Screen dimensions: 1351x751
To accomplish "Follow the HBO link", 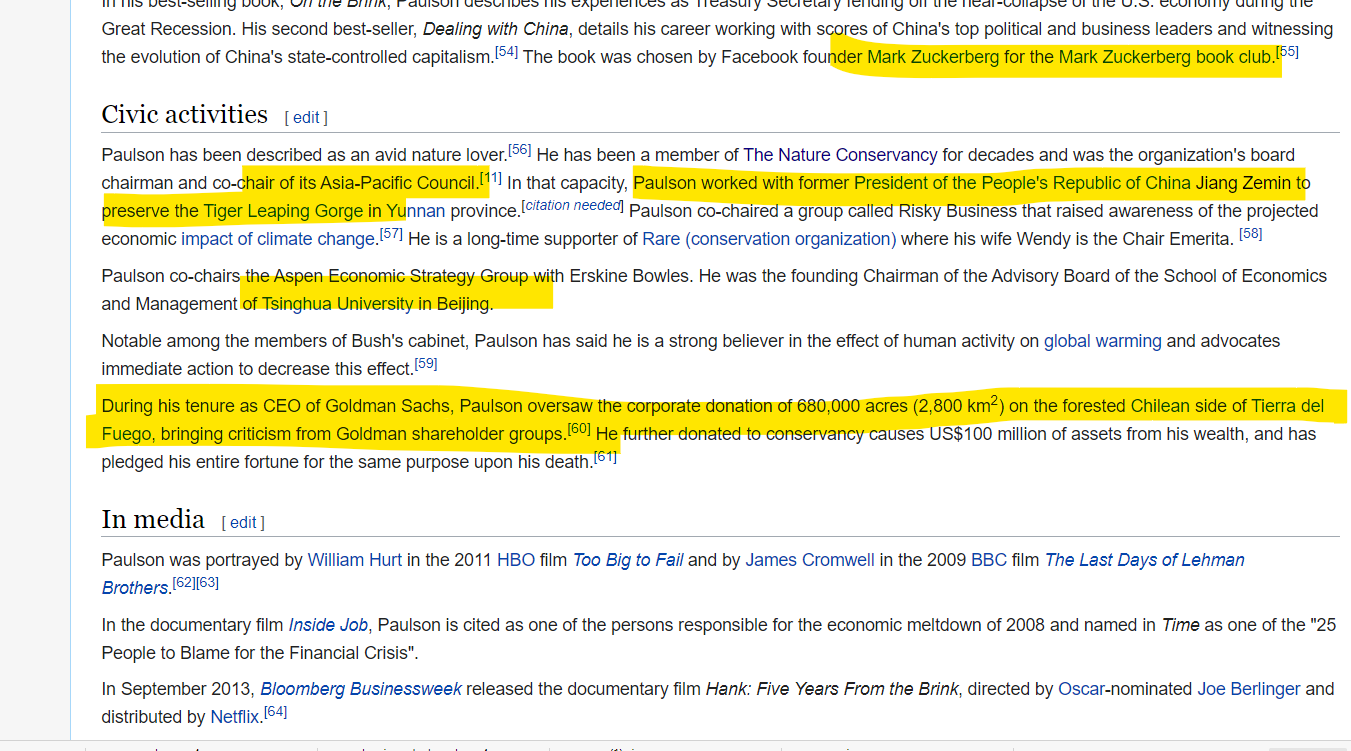I will [516, 560].
